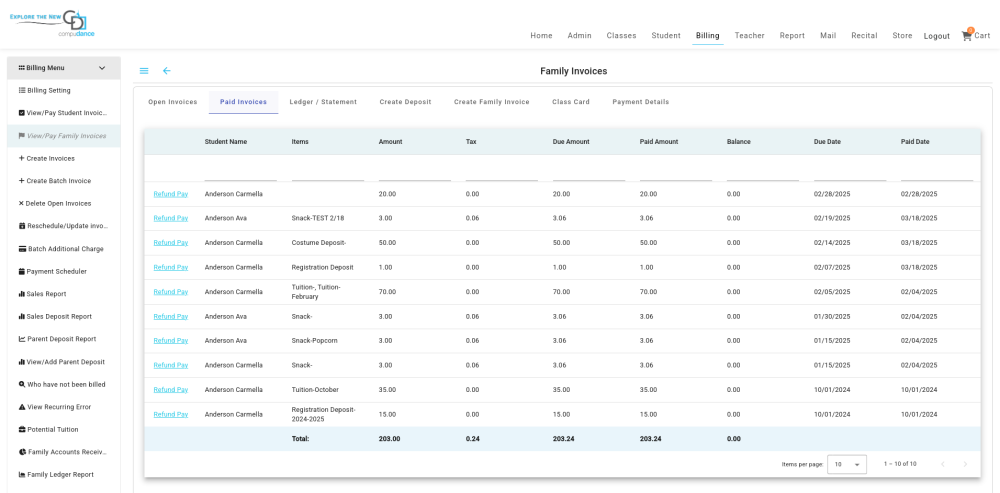Viewport: 1000px width, 493px height.
Task: Click Refund Pay for Registration Deposit-2024-2025 row
Action: [x=171, y=415]
